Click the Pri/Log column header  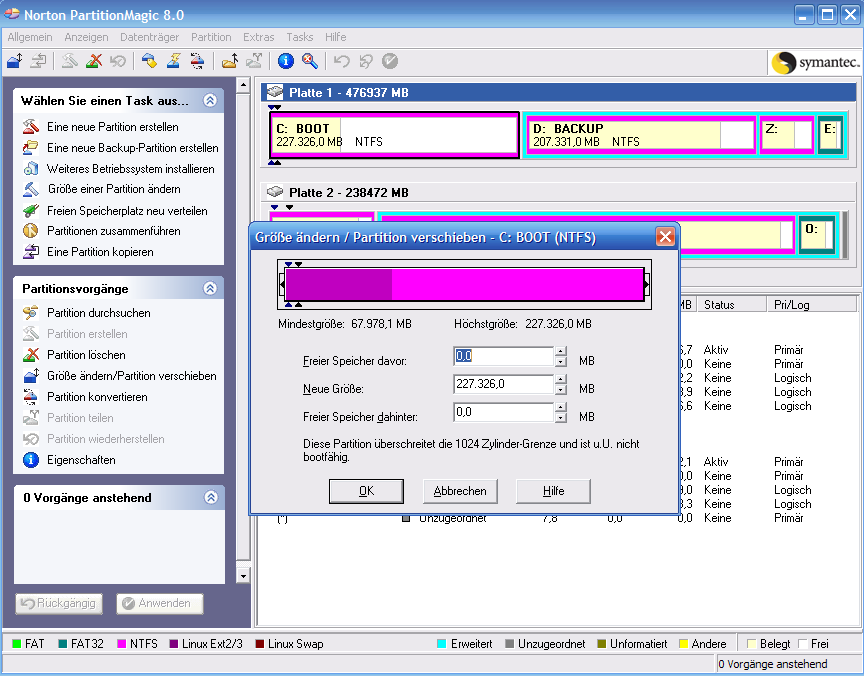811,305
